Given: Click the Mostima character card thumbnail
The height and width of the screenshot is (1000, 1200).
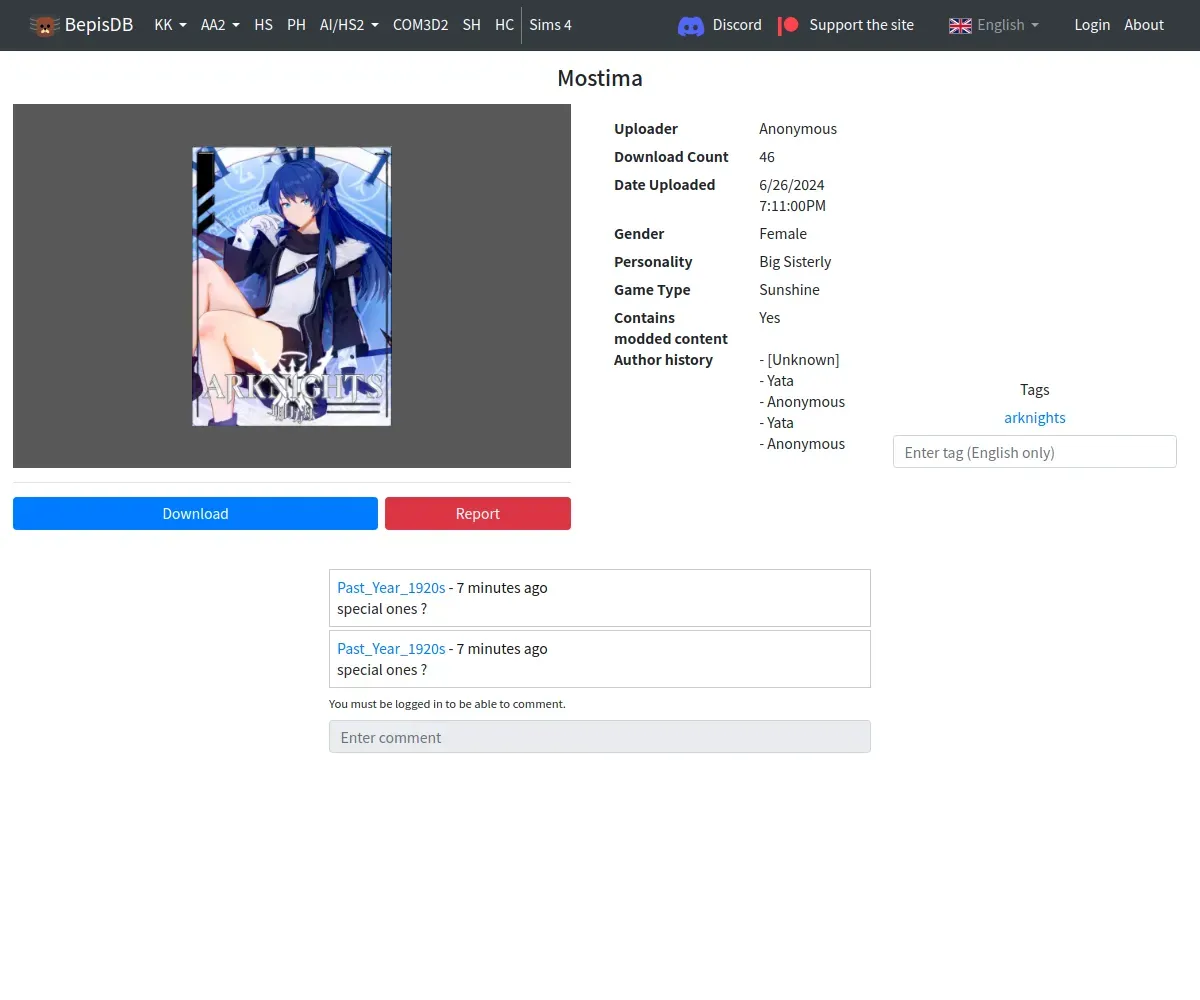Looking at the screenshot, I should 292,287.
